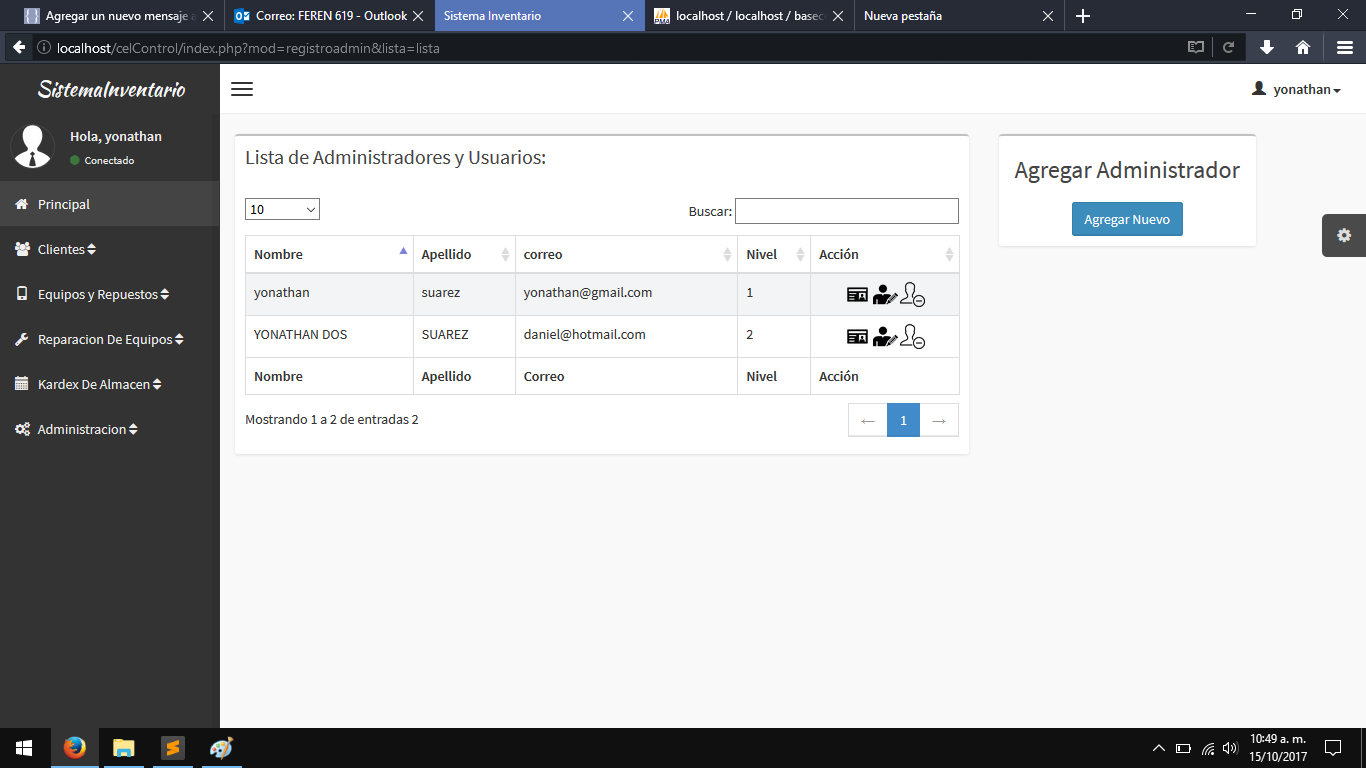This screenshot has width=1366, height=768.
Task: Click Mostrando 1 a 2 de entradas text
Action: point(332,419)
